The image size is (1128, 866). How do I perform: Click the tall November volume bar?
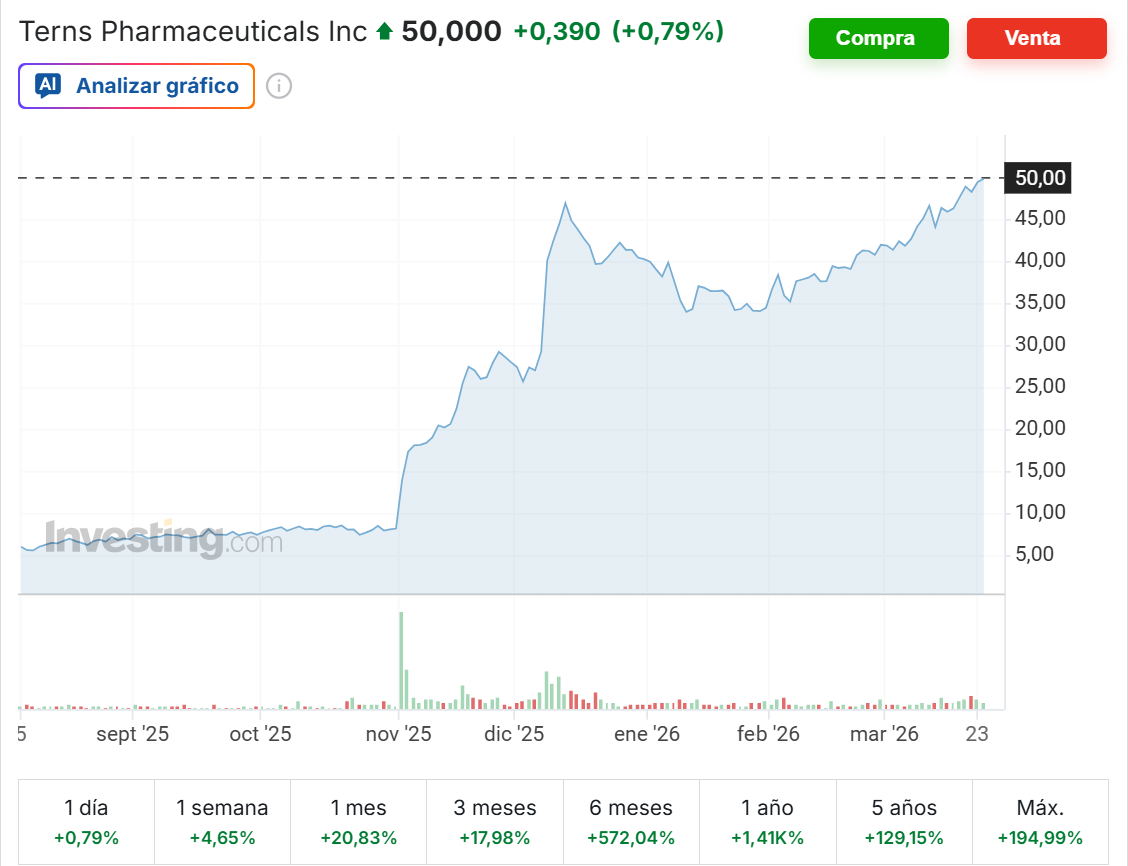tap(401, 660)
